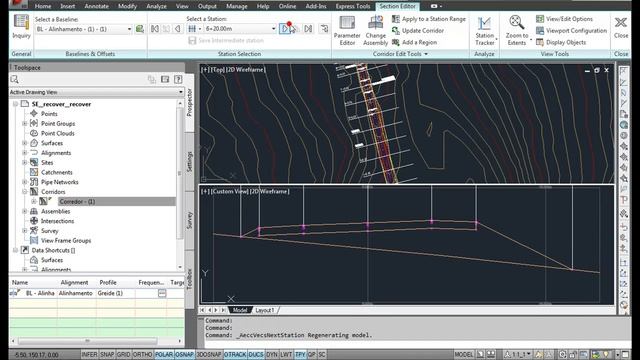Toggle POLAR tracking
Viewport: 640px width, 360px height.
pos(164,354)
